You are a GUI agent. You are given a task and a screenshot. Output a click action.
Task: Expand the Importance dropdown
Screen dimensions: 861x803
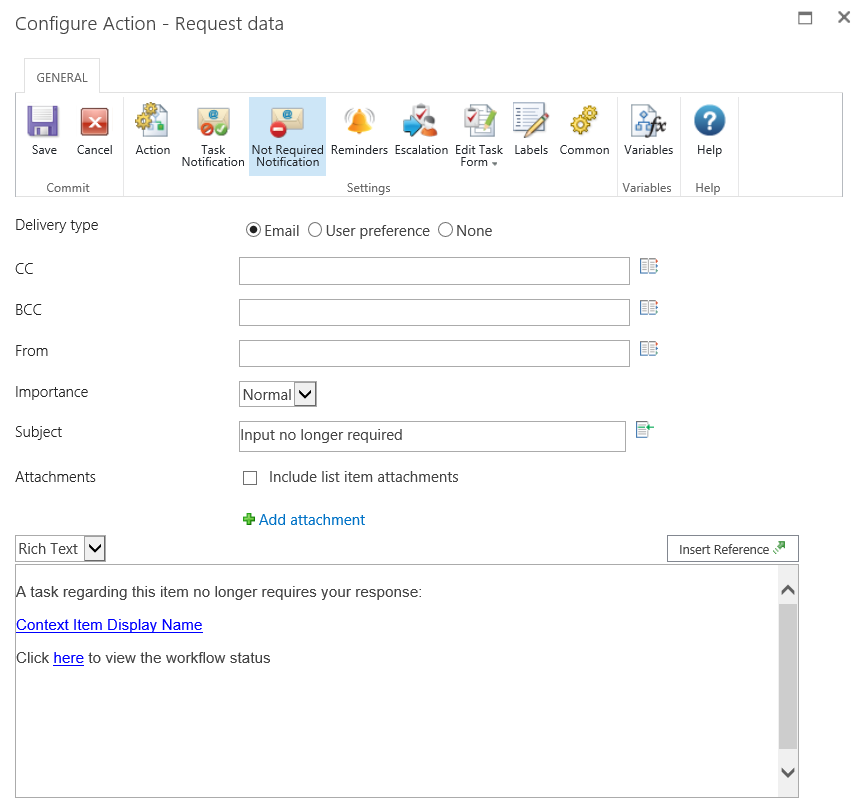306,395
